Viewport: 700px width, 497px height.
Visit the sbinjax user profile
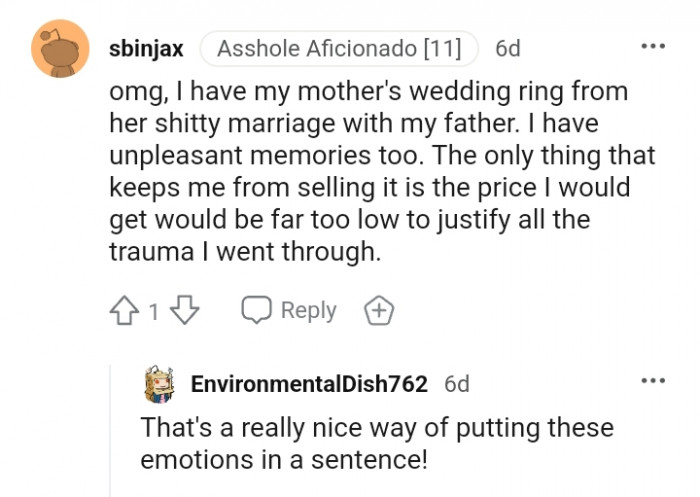tap(146, 49)
